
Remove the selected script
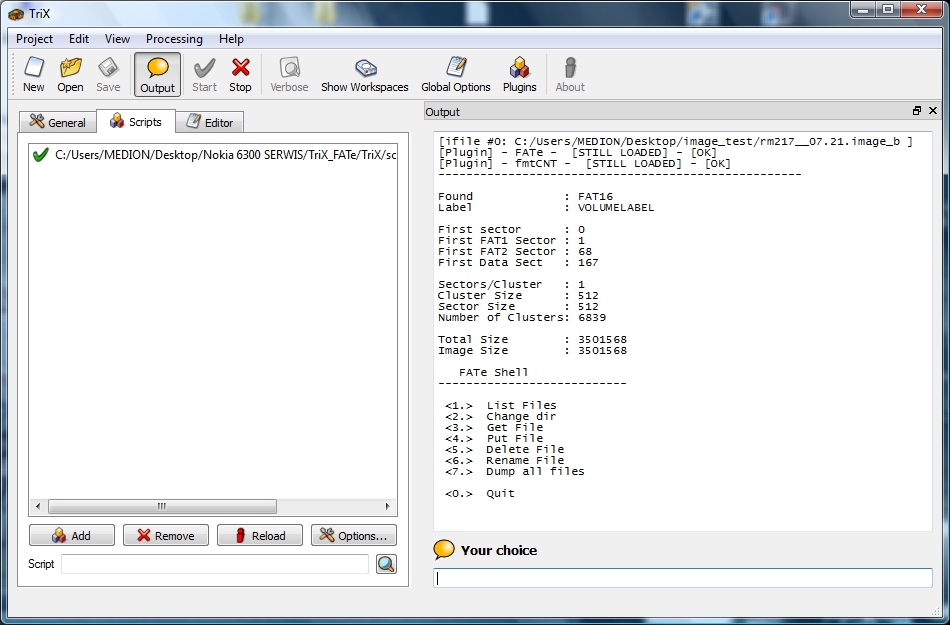[165, 535]
